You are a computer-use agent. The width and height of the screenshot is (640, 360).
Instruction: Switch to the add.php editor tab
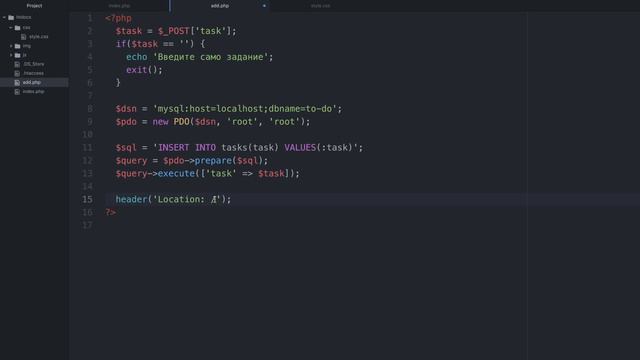click(220, 6)
